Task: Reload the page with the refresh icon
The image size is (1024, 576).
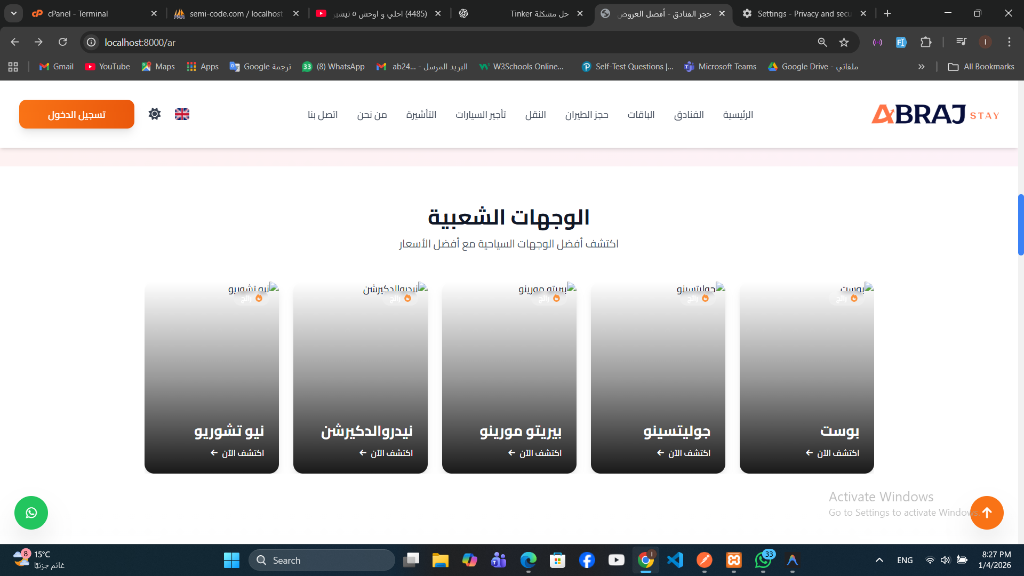Action: (x=63, y=42)
